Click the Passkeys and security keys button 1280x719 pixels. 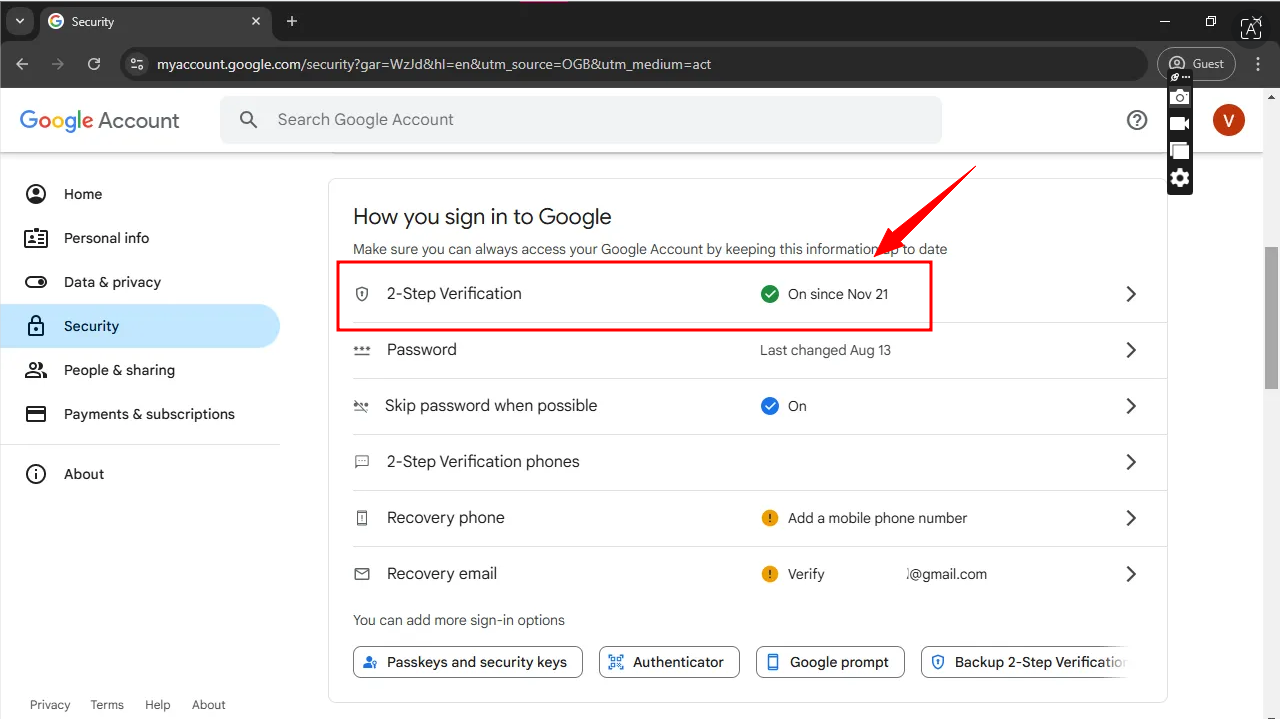(x=468, y=662)
